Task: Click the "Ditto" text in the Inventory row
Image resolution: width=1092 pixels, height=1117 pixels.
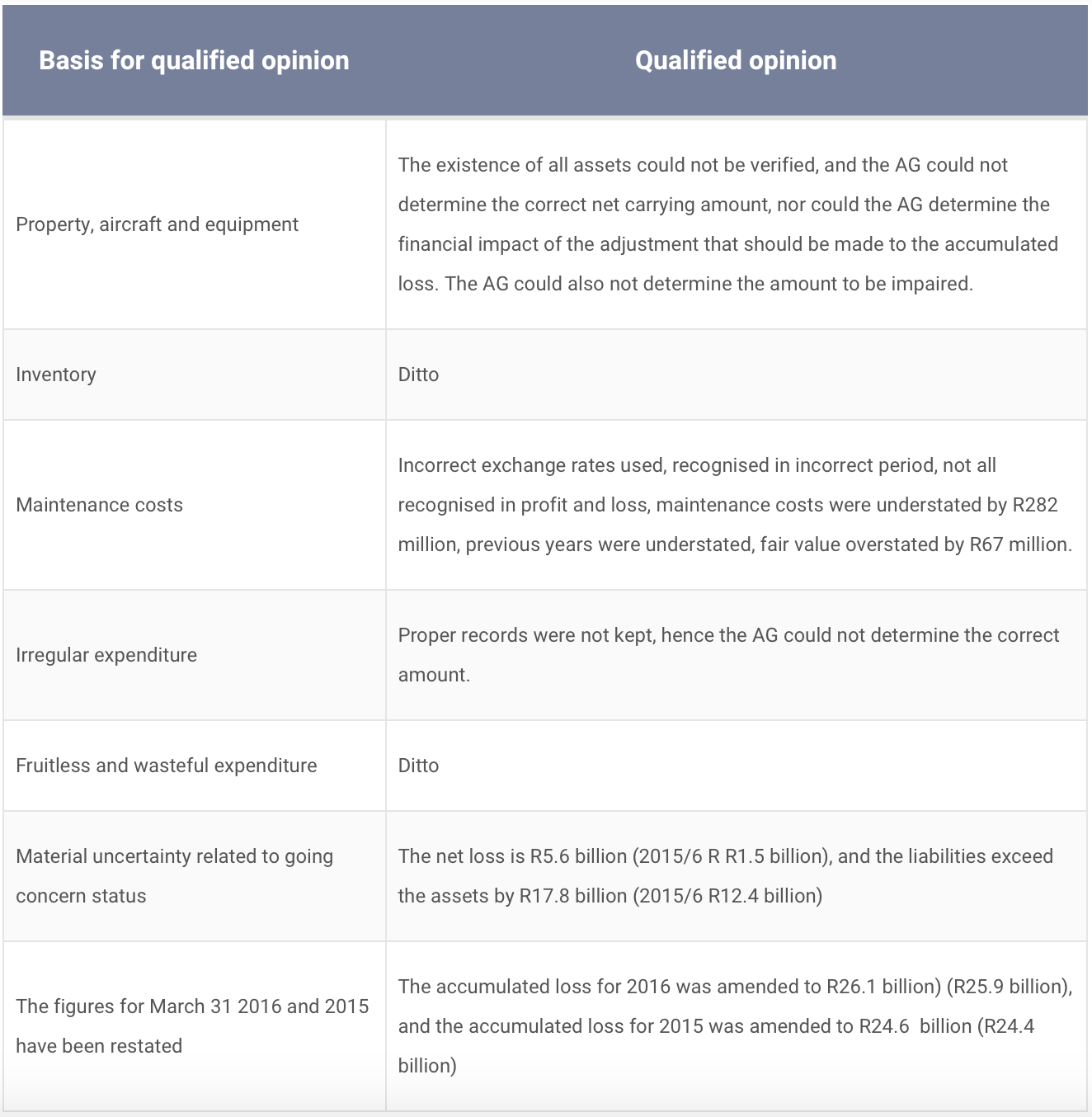Action: click(418, 375)
